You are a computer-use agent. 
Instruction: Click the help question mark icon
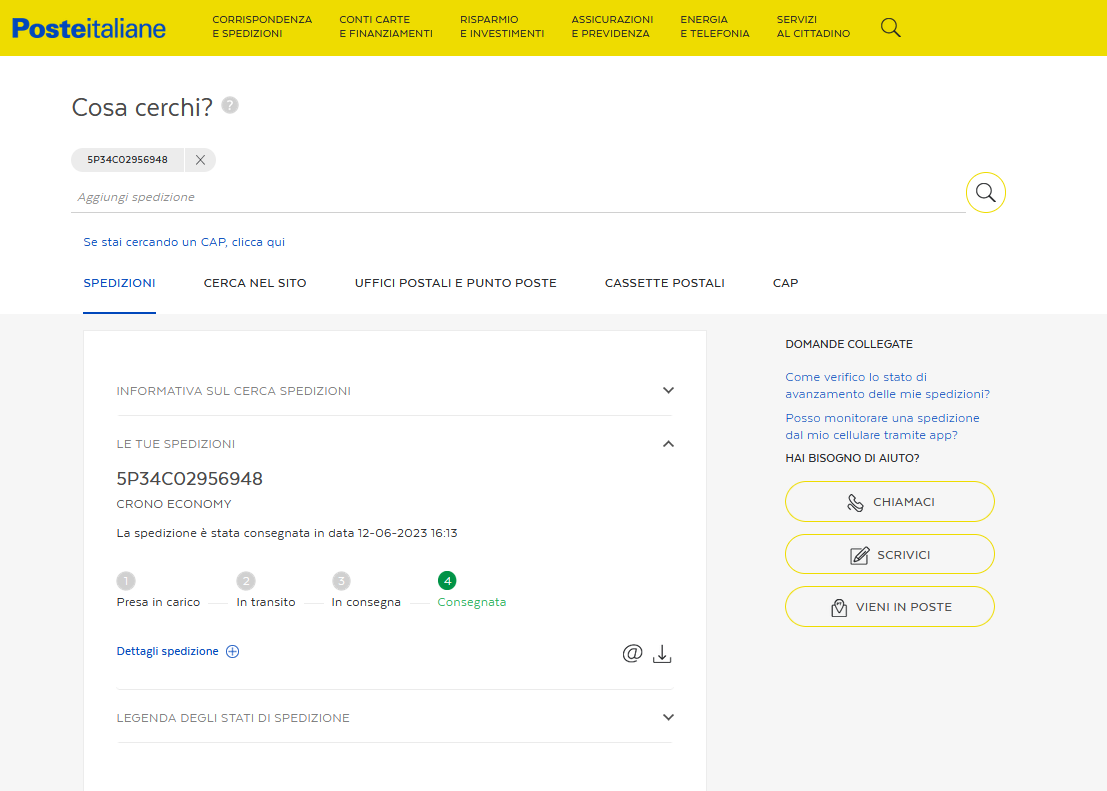pos(230,105)
